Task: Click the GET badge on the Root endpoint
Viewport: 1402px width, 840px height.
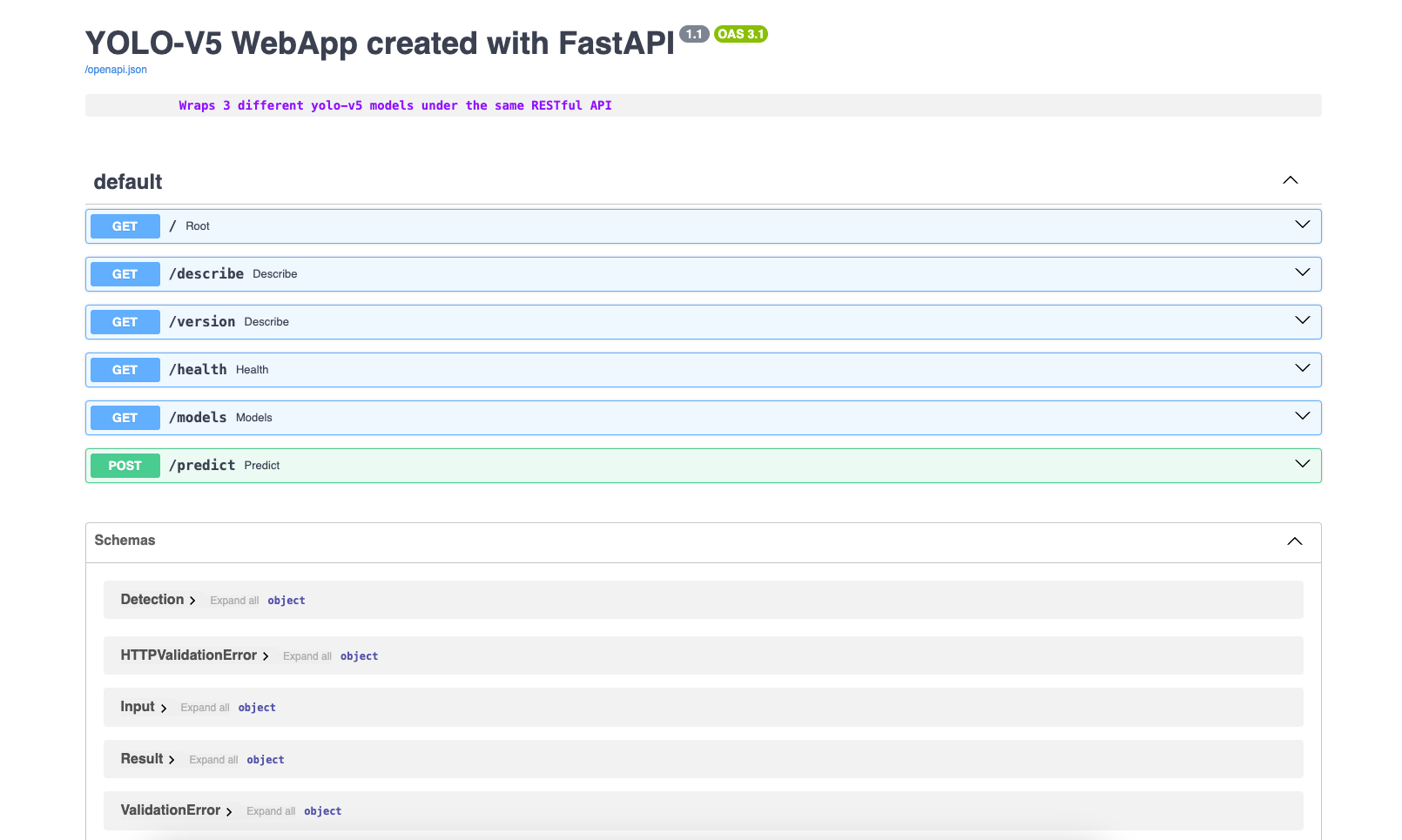Action: [x=125, y=225]
